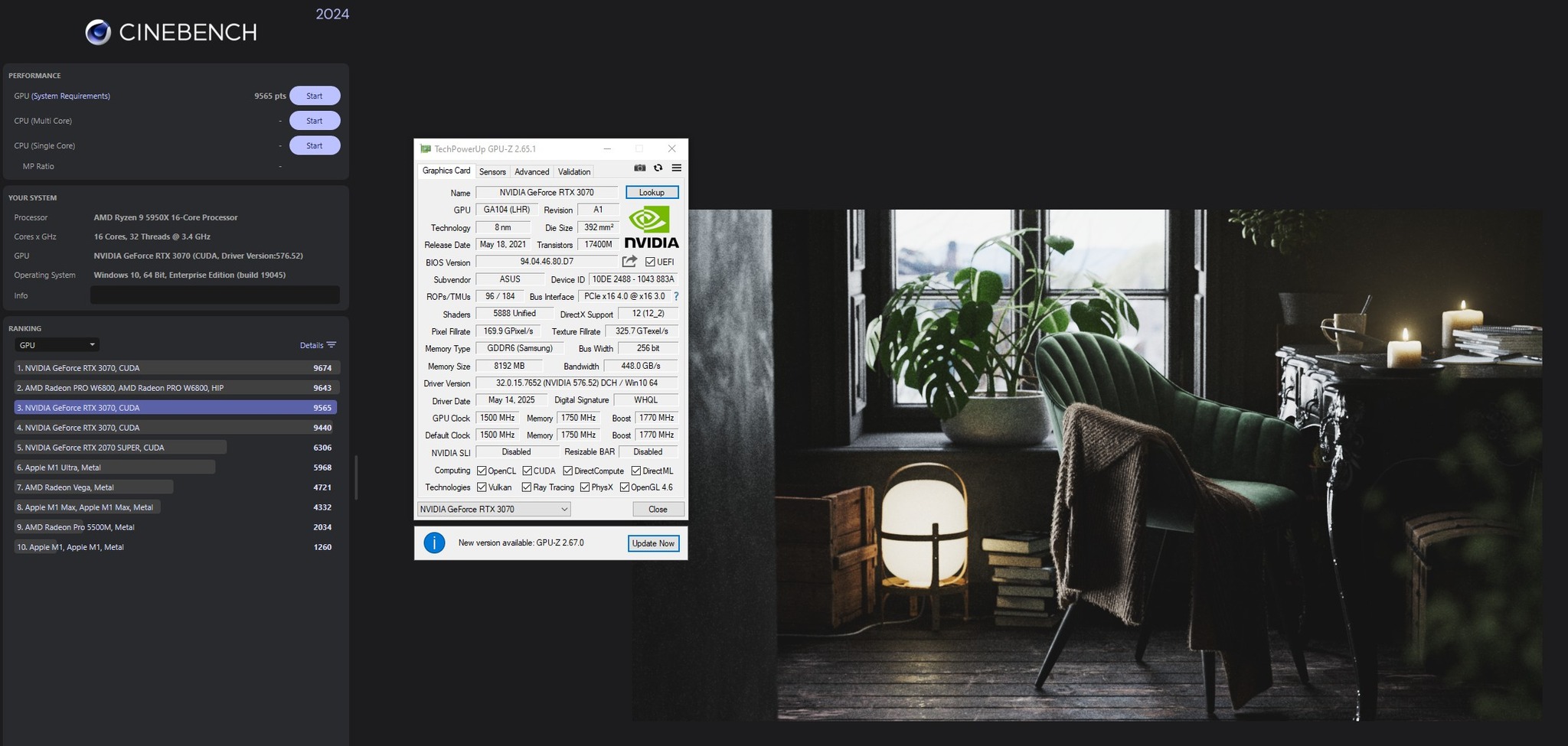This screenshot has width=1568, height=746.
Task: Select the RTX 3070 ranking row scoring 9440
Action: (176, 428)
